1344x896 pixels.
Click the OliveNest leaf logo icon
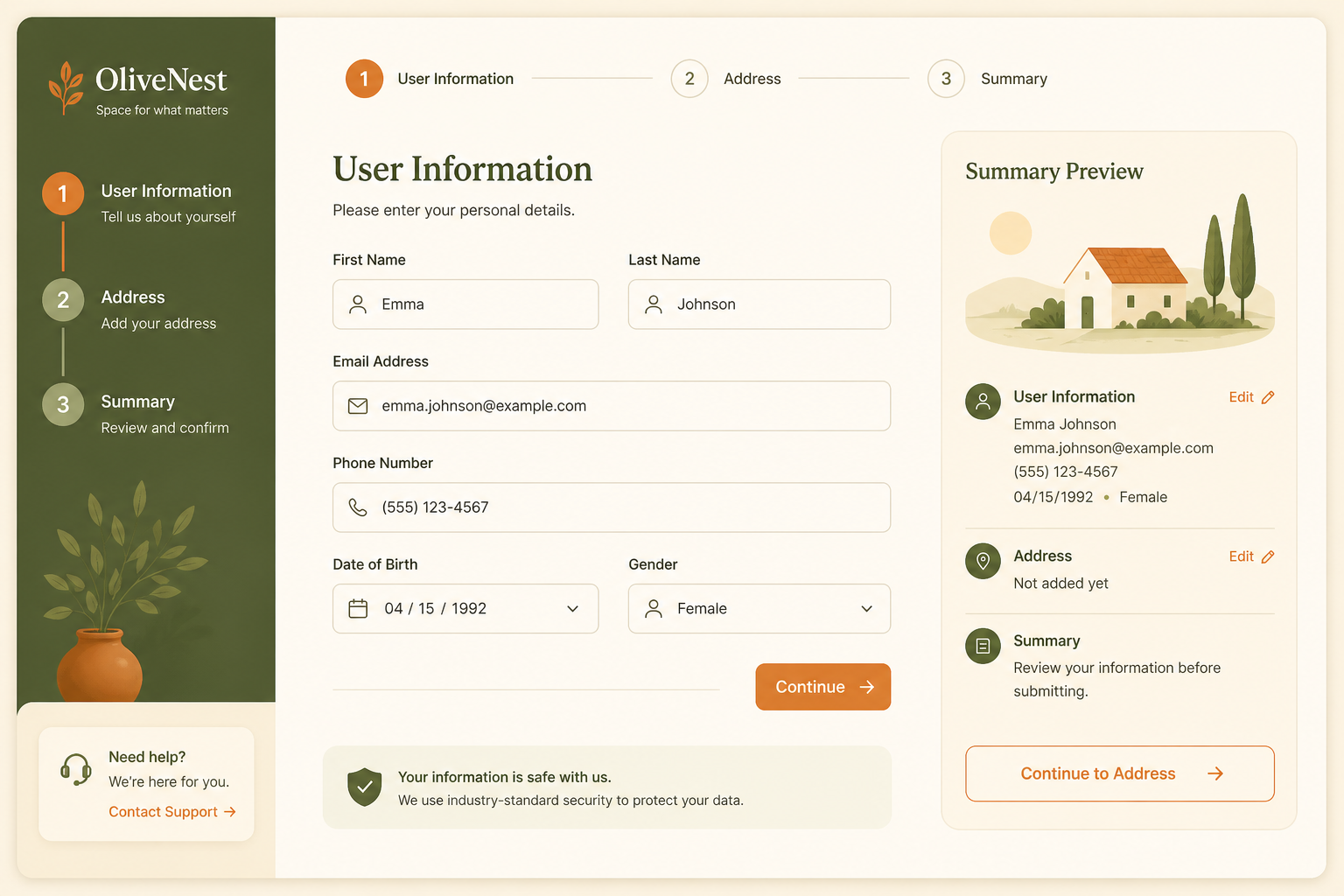coord(66,87)
